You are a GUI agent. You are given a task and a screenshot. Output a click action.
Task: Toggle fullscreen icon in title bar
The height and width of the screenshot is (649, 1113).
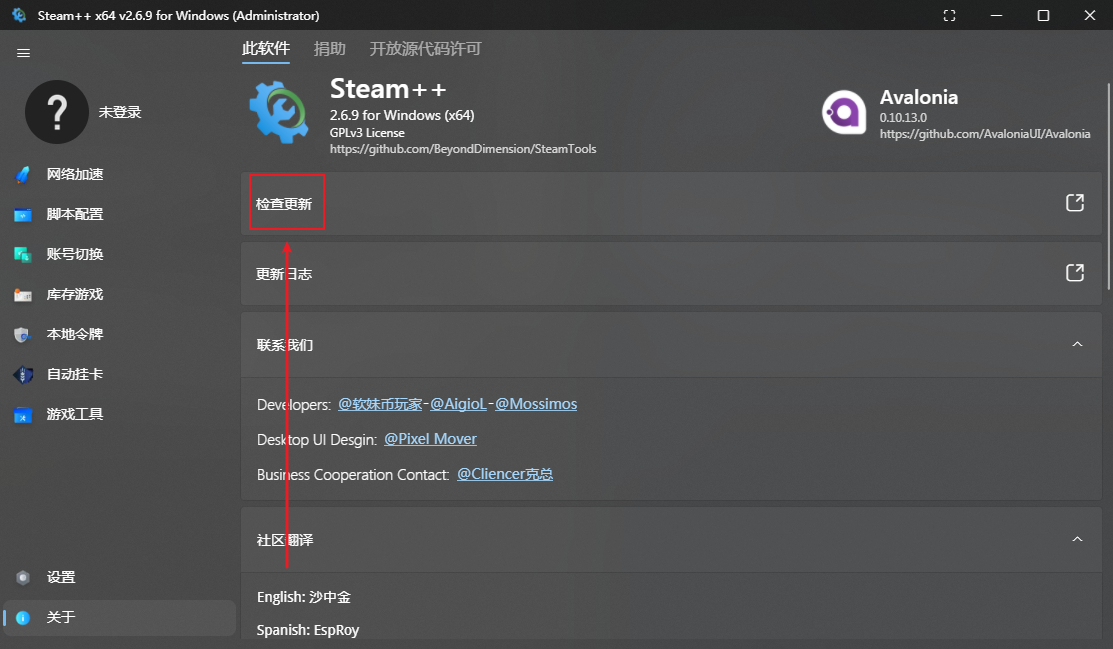[949, 16]
